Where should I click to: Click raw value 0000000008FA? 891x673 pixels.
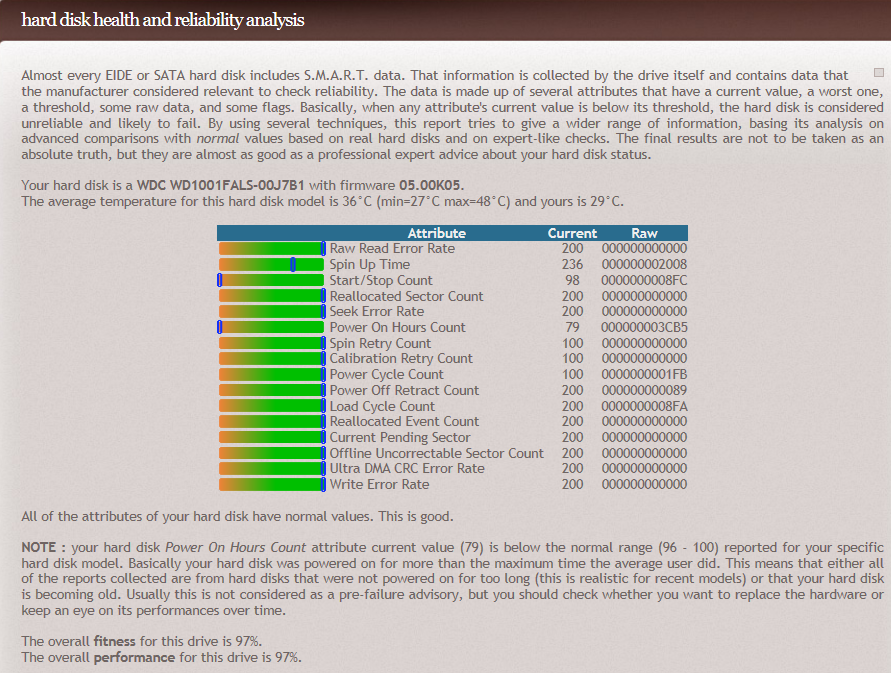[644, 406]
